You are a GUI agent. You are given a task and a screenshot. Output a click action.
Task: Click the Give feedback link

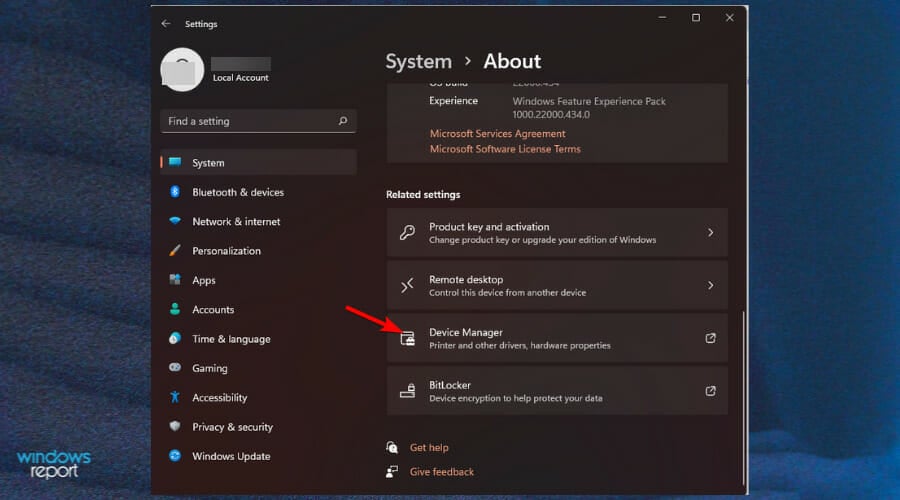441,471
